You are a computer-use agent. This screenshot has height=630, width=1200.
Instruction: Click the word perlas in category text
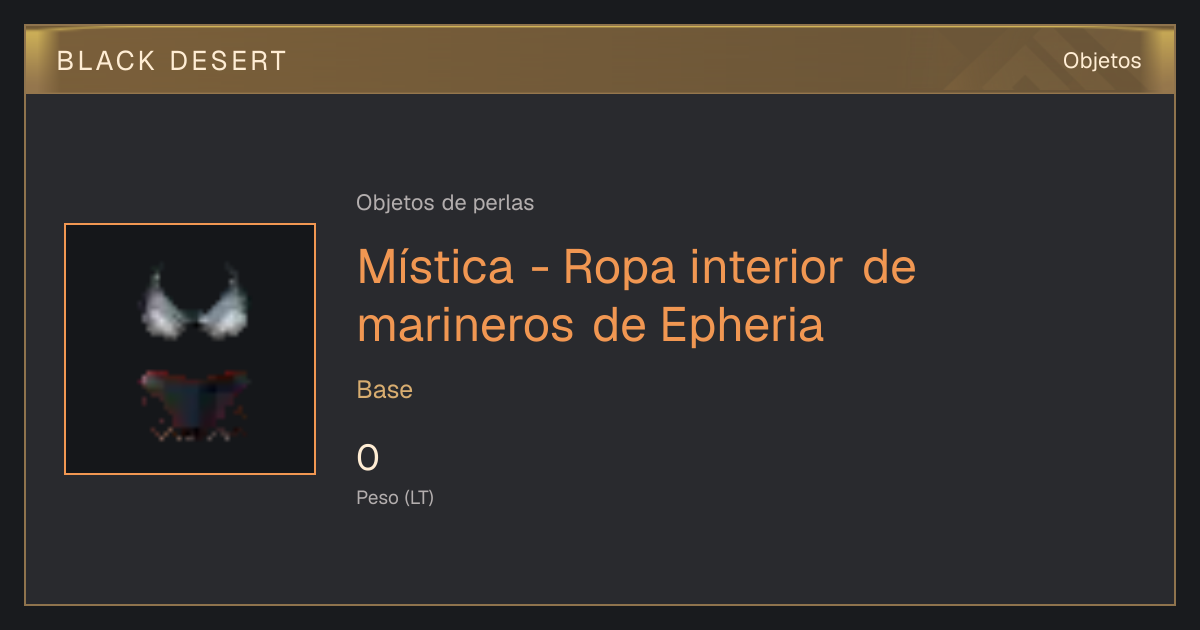pos(506,203)
